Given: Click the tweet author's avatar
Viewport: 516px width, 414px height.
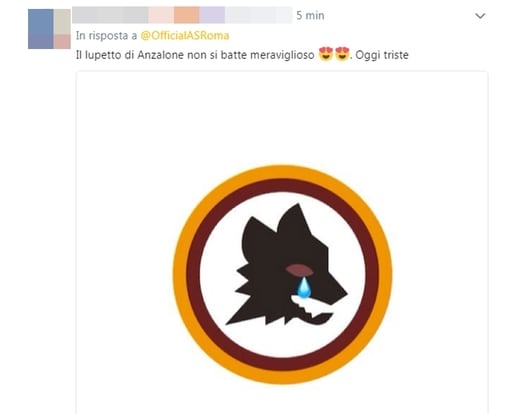Looking at the screenshot, I should pyautogui.click(x=49, y=29).
